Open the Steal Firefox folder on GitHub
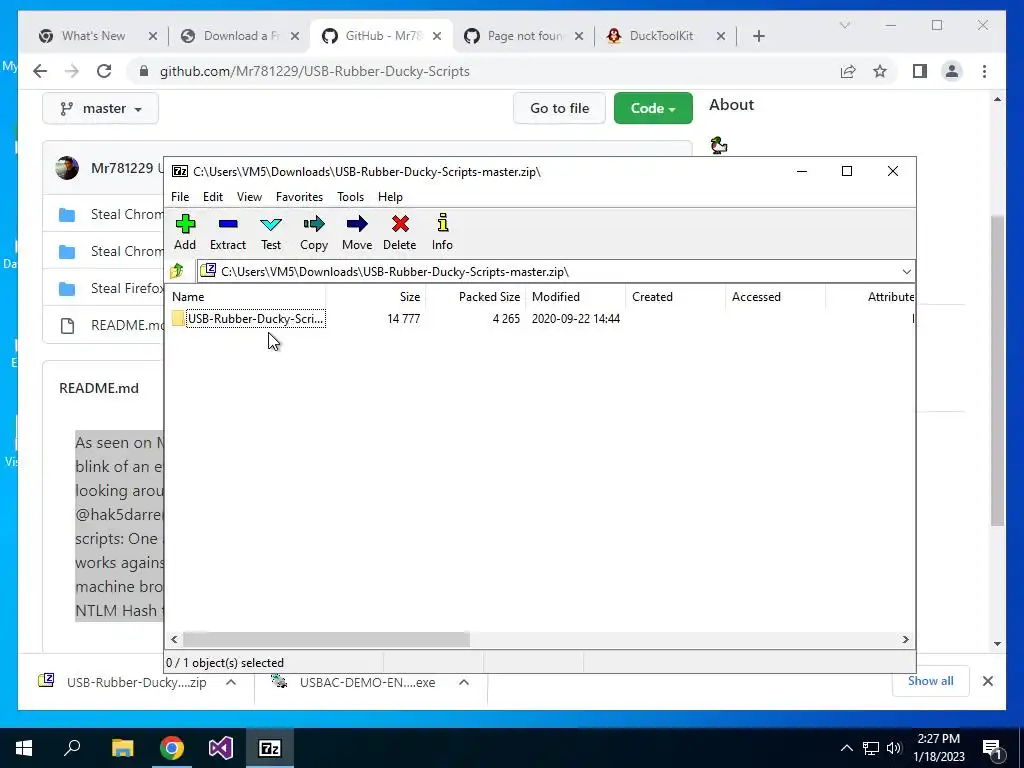1024x768 pixels. [x=127, y=289]
